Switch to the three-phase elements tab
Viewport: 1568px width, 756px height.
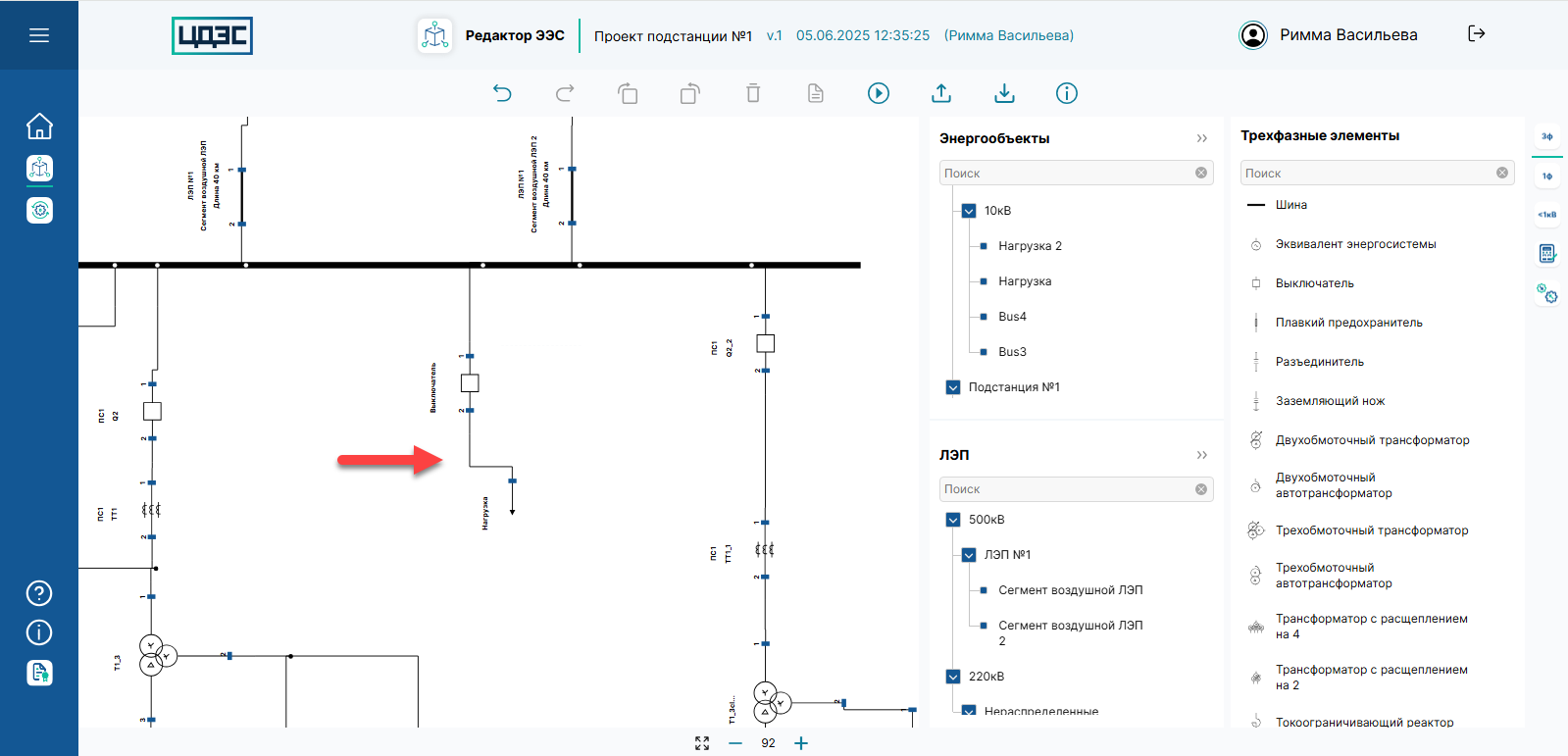click(1546, 136)
